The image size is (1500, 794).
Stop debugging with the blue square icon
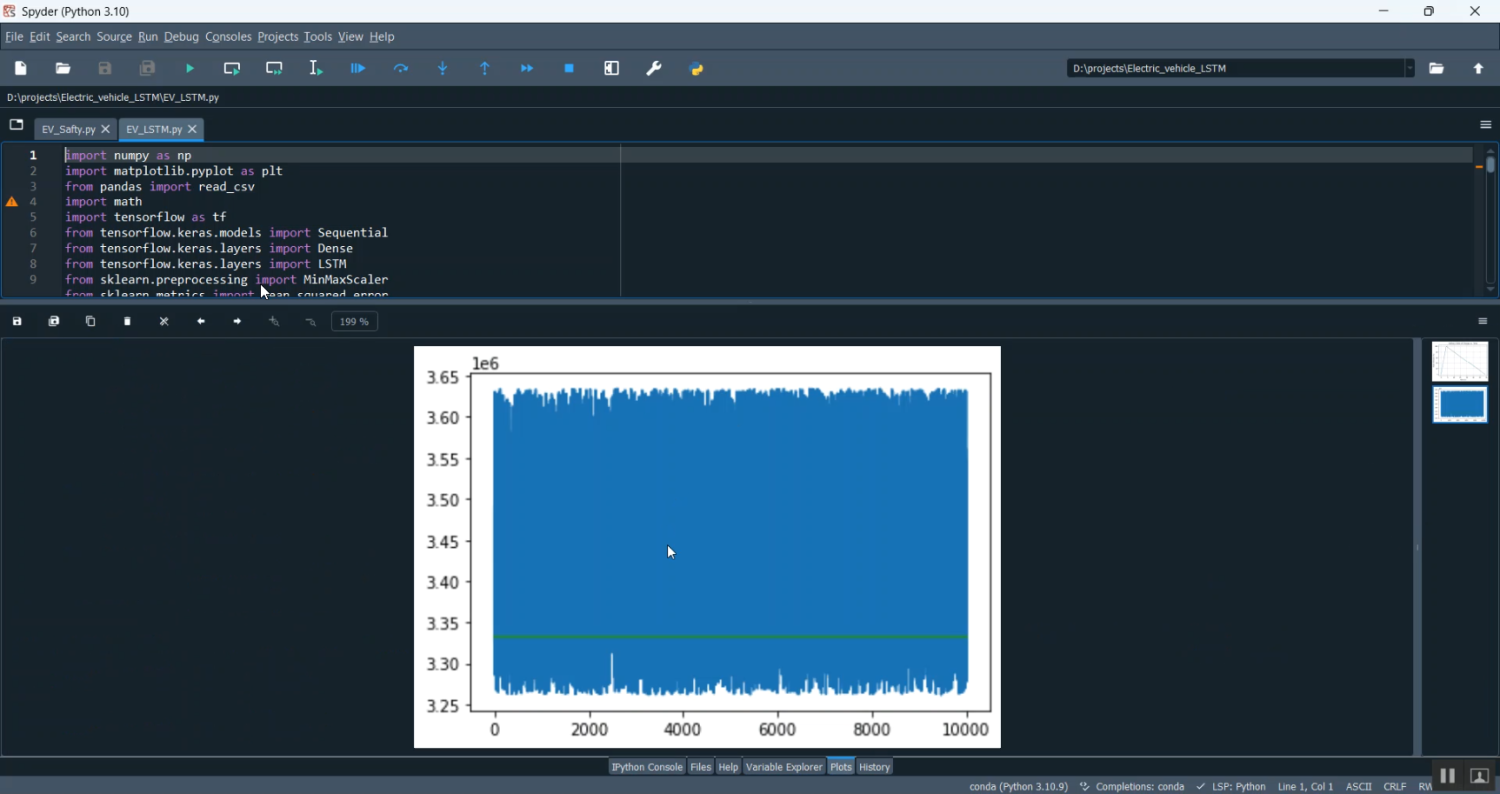pyautogui.click(x=569, y=69)
